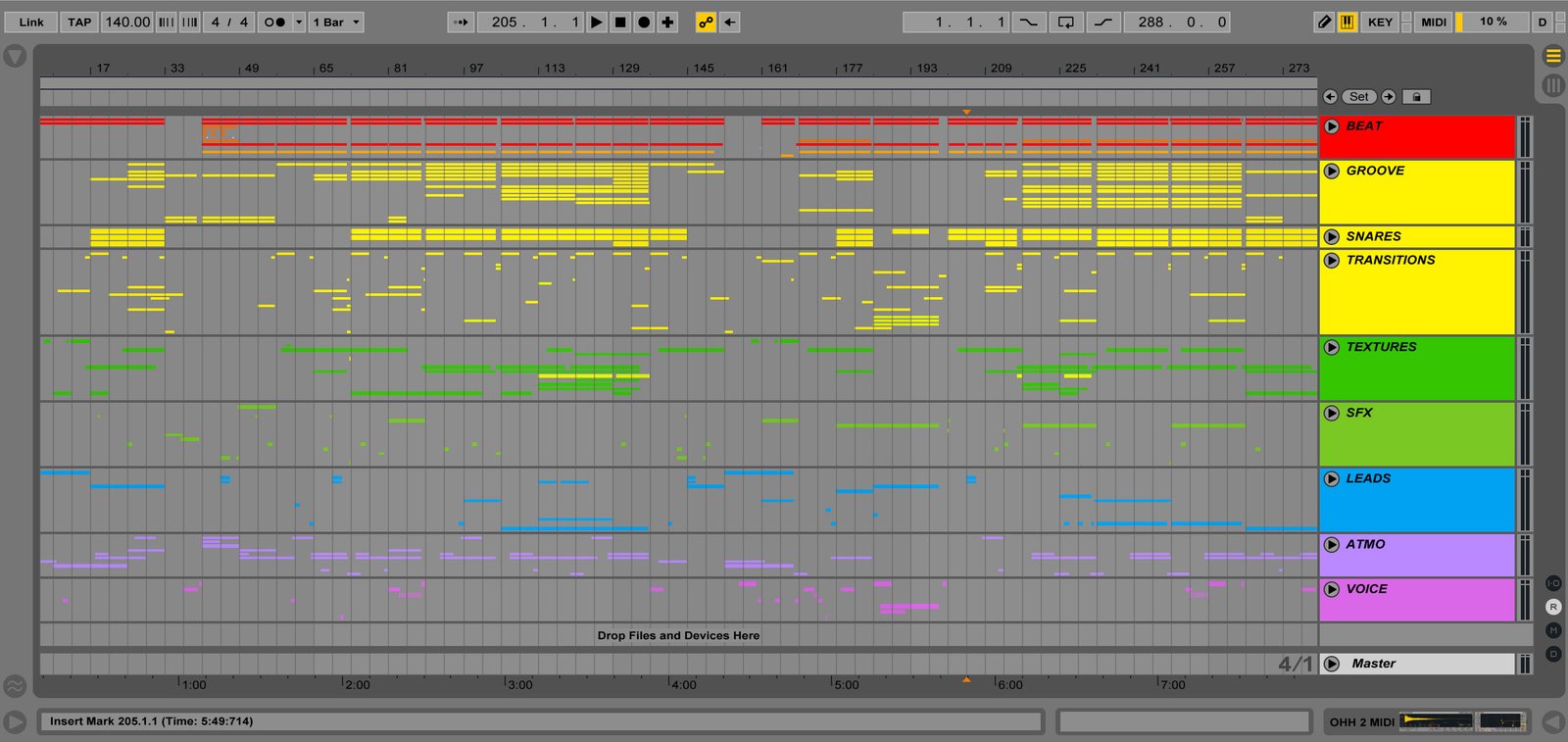Toggle Draw Mode pencil icon
Image resolution: width=1568 pixels, height=742 pixels.
tap(1324, 22)
